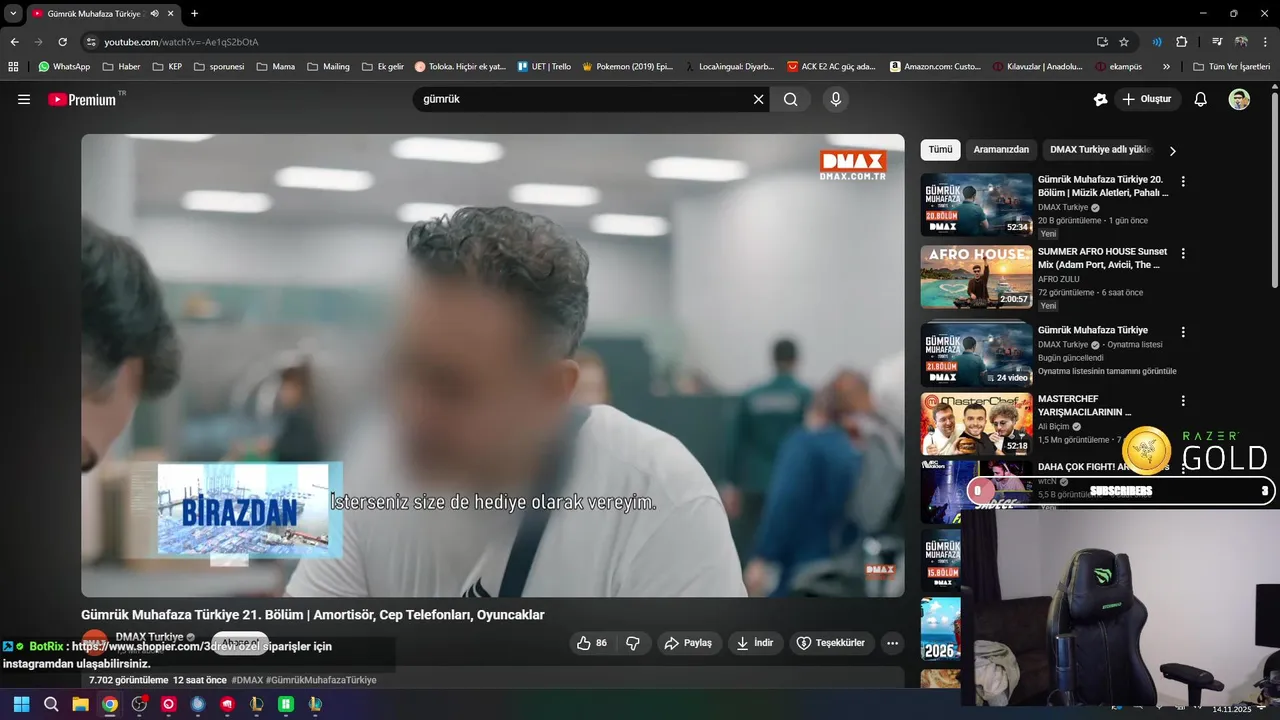Click the video title Gümrük Muhafaza Türkiye 21. Bölüm
The width and height of the screenshot is (1280, 720).
(313, 615)
